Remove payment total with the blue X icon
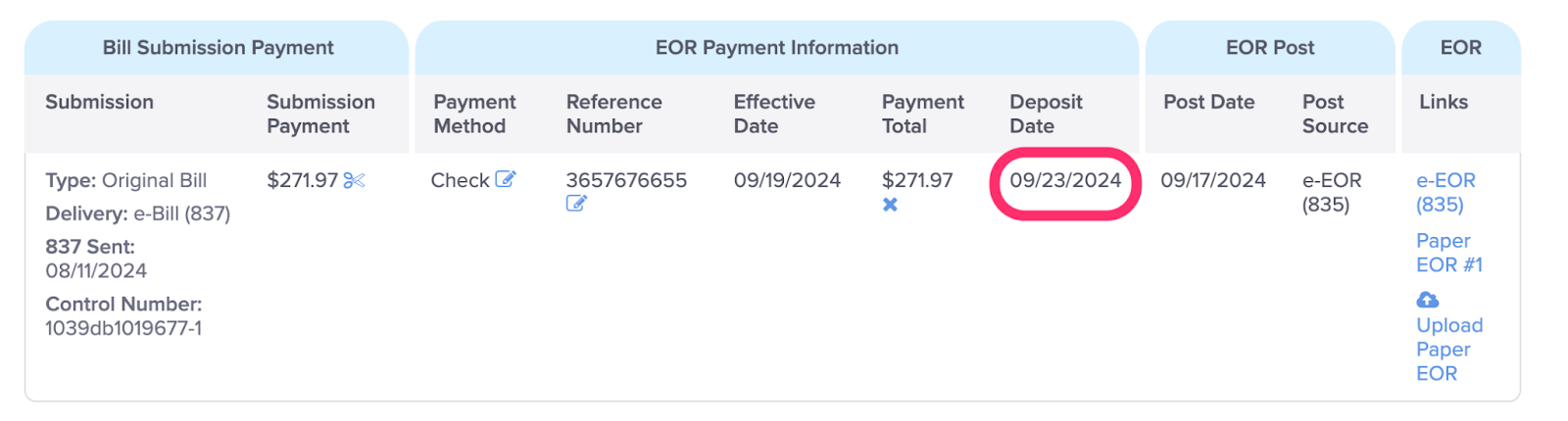This screenshot has width=1568, height=421. [890, 205]
